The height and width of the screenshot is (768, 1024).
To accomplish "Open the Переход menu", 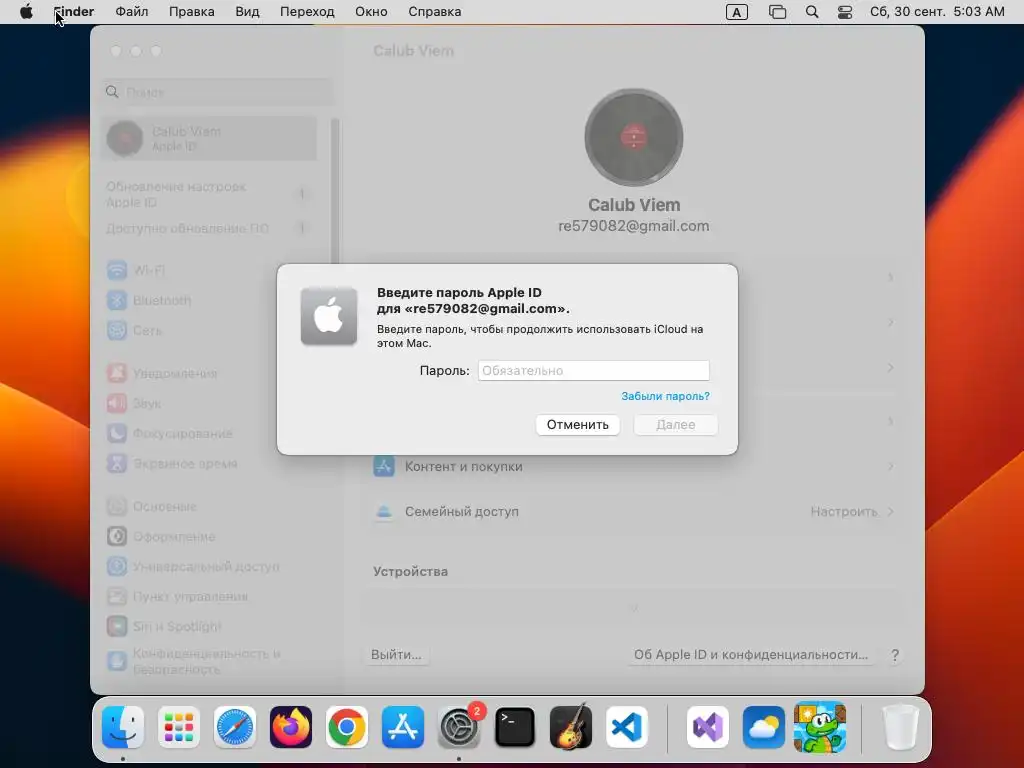I will coord(307,12).
